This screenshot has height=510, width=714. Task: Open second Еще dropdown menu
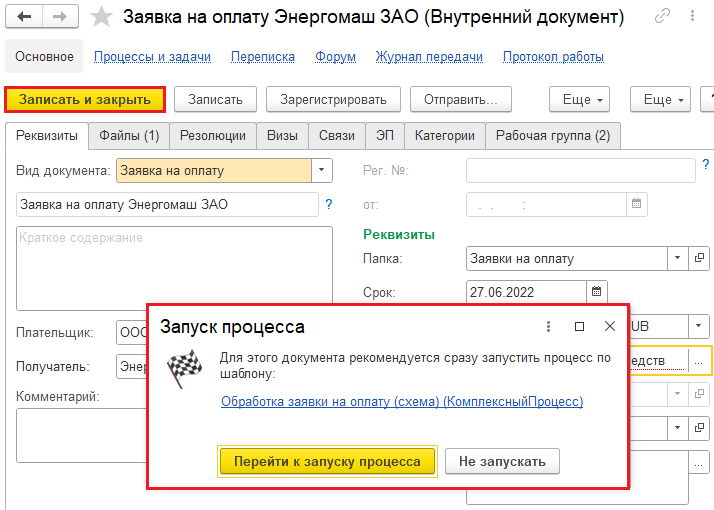660,99
